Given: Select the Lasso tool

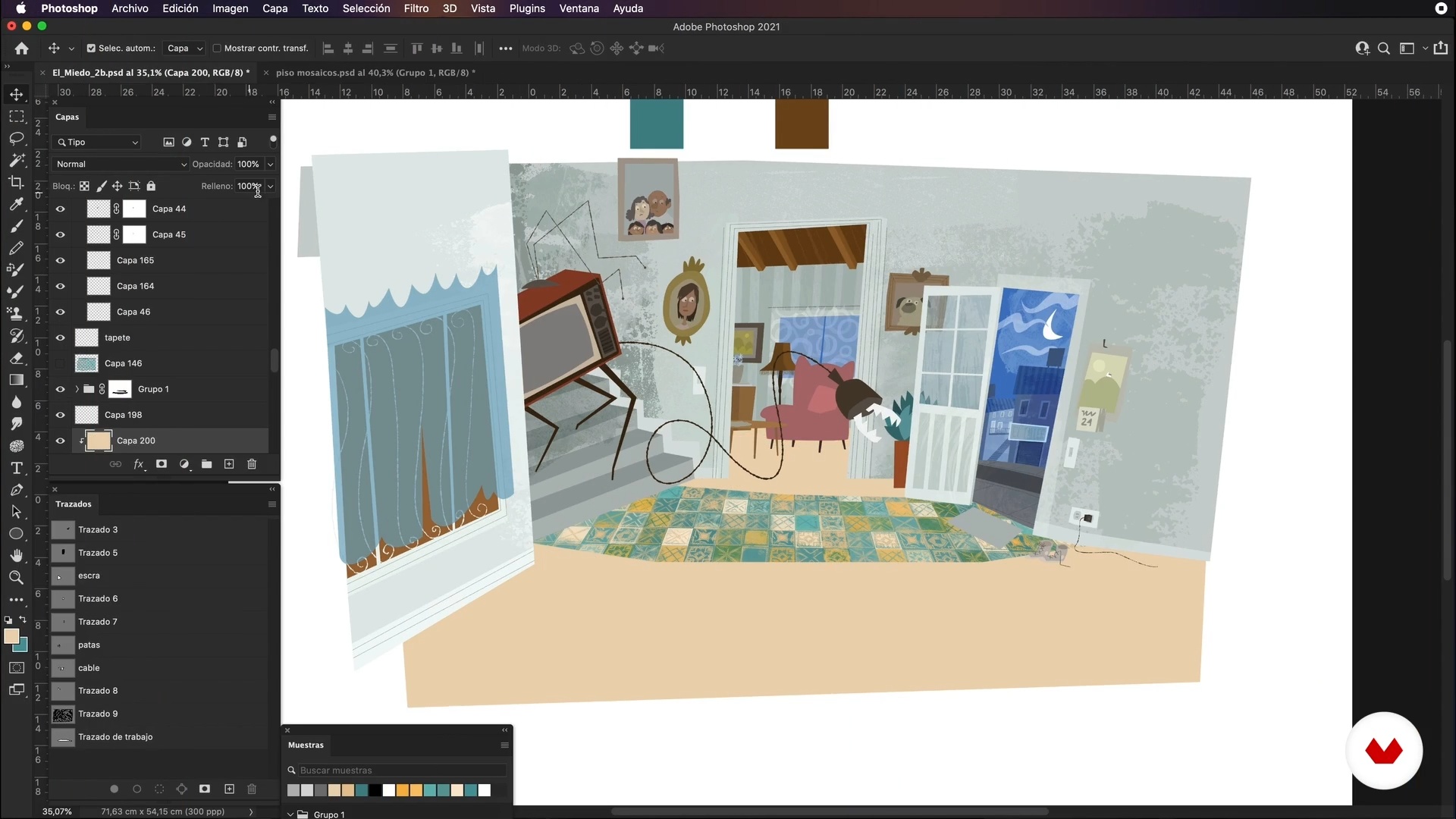Looking at the screenshot, I should coord(16,139).
